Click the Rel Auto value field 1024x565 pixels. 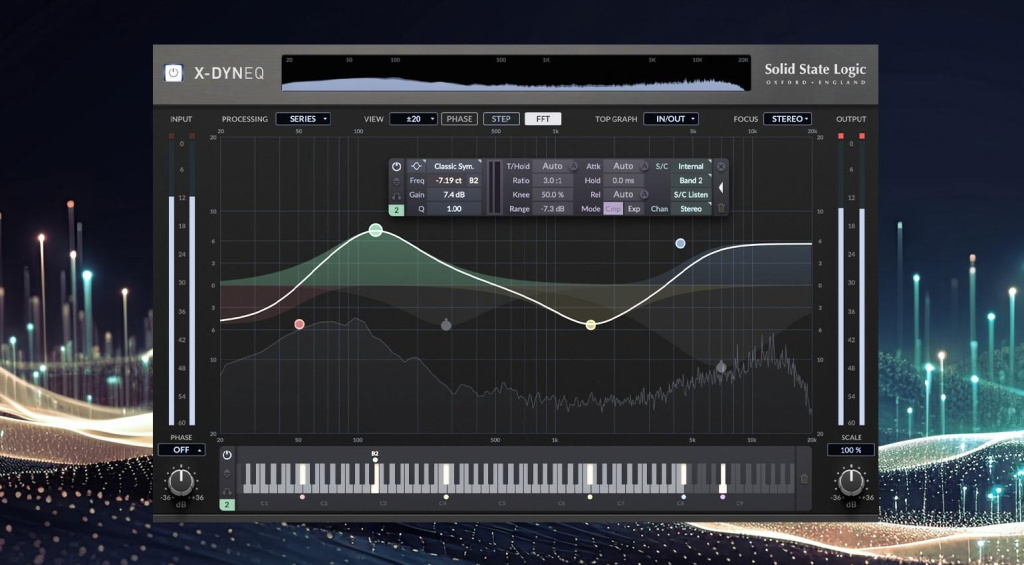(622, 195)
